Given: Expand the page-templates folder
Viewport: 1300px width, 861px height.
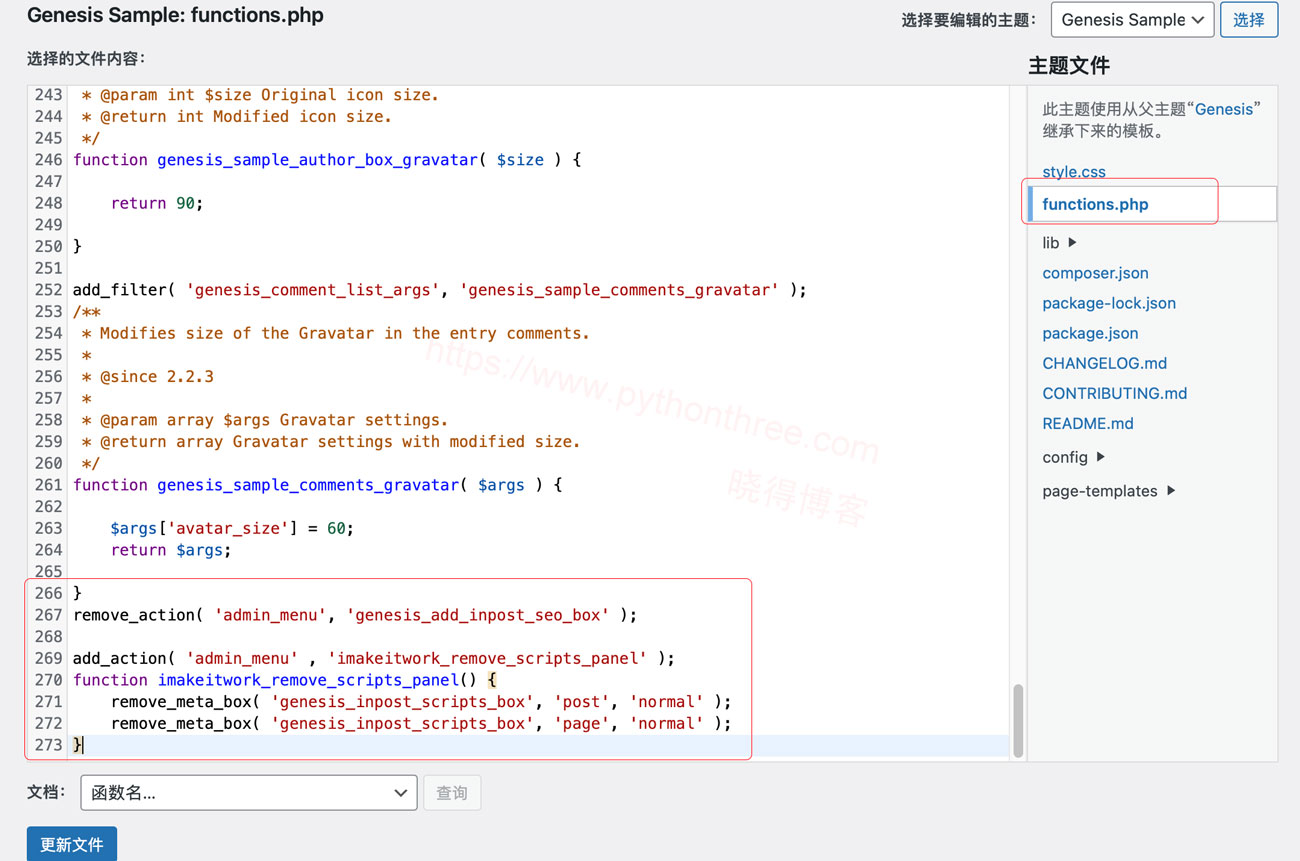Looking at the screenshot, I should (1100, 490).
